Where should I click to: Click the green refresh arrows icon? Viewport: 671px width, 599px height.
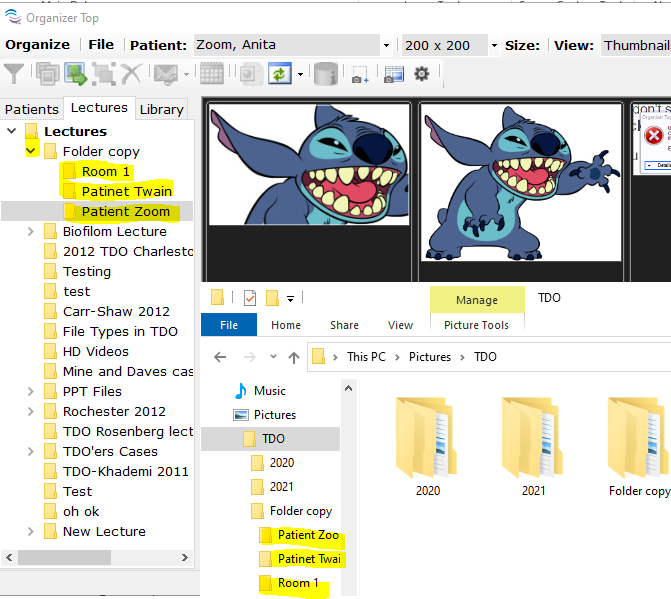point(279,74)
